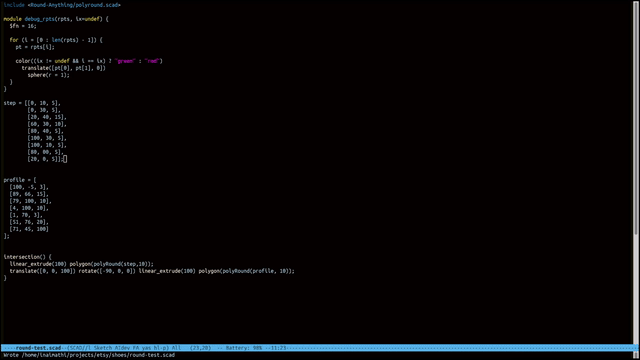Click the yas minor mode indicator

coord(145,348)
